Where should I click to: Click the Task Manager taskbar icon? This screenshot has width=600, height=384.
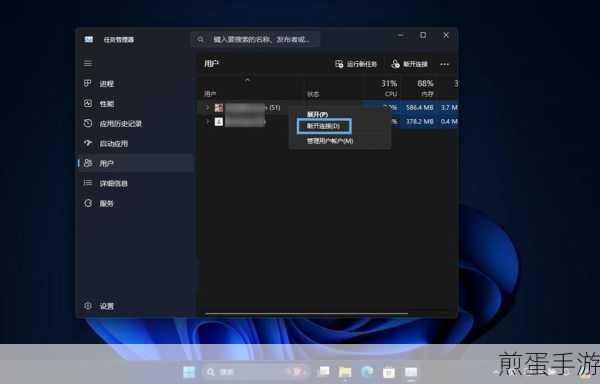[411, 372]
